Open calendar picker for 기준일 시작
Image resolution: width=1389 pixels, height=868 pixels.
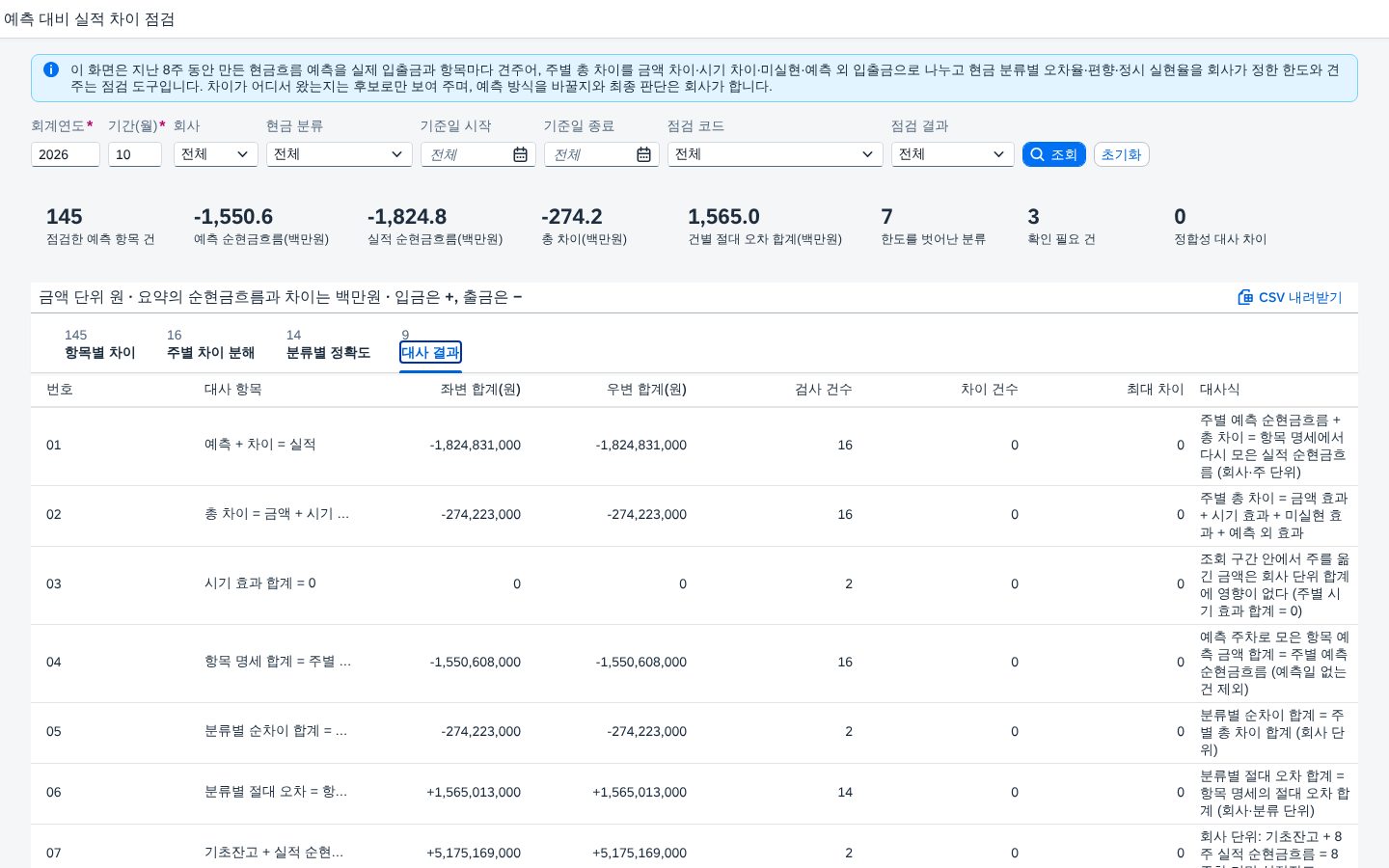520,154
